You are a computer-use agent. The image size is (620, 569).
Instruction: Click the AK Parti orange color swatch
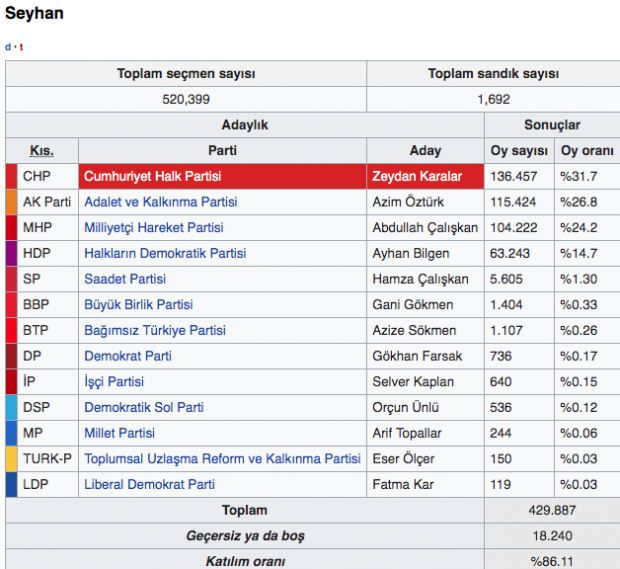pos(11,202)
